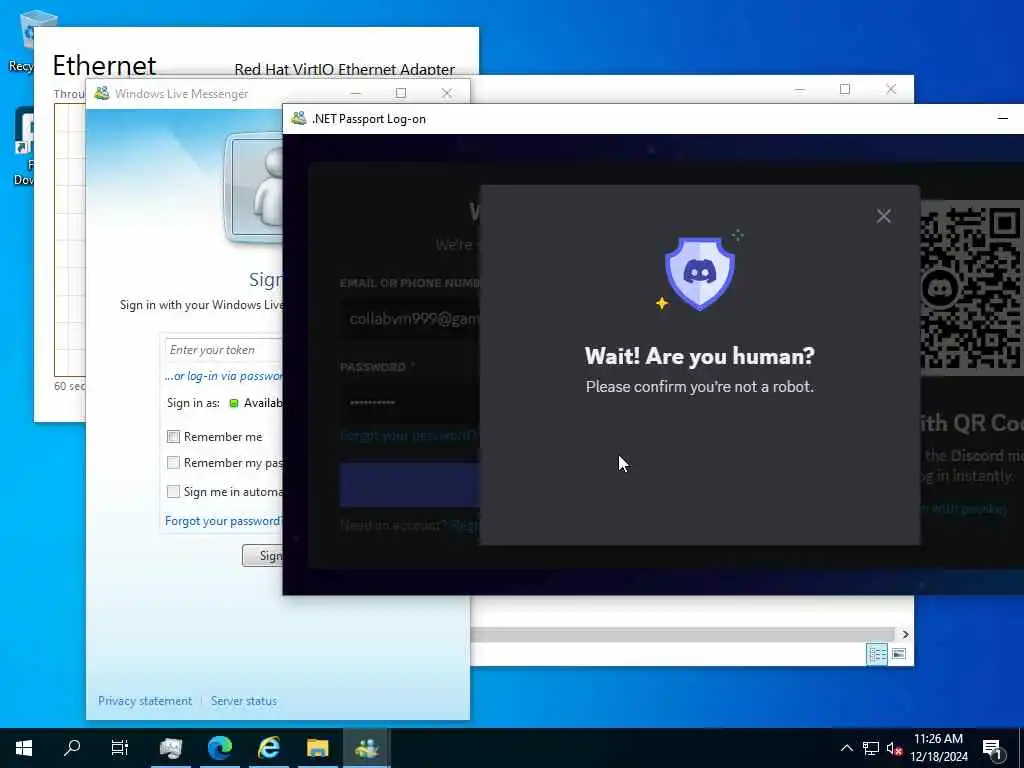Click the Discord 'Forgot your password?' link
Viewport: 1024px width, 768px height.
409,436
